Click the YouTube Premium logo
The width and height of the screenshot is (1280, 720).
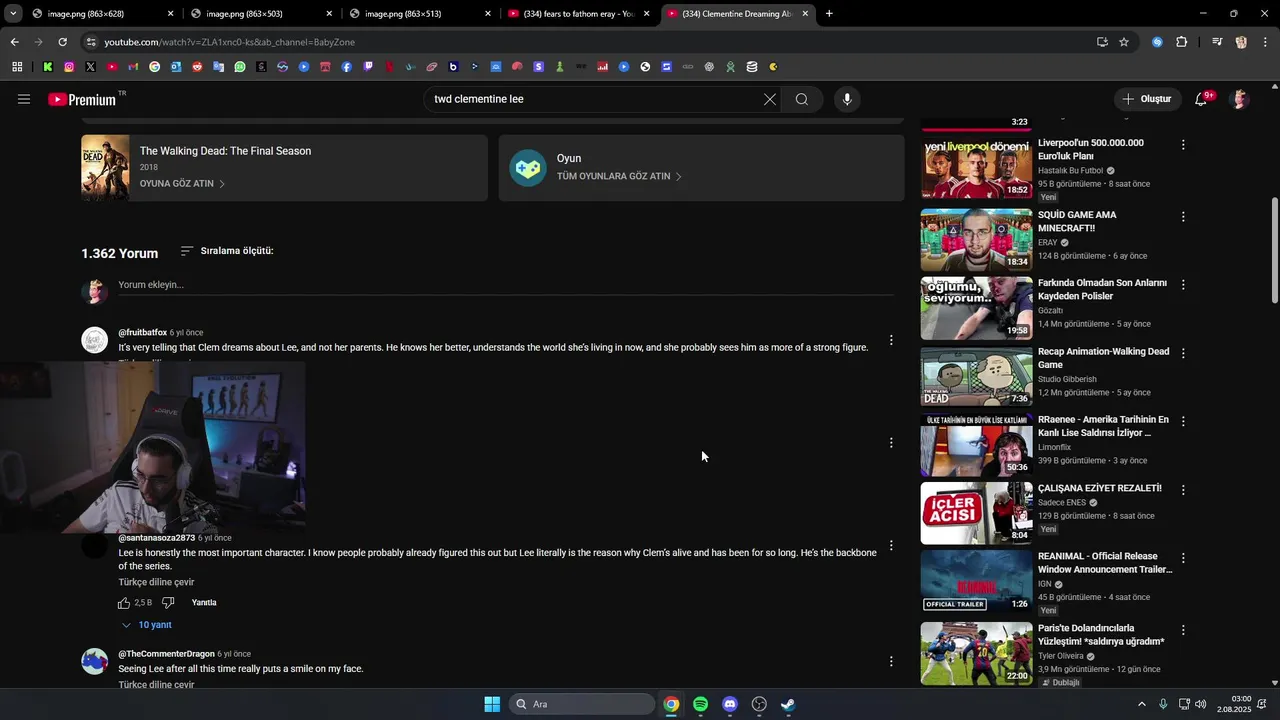tap(86, 99)
